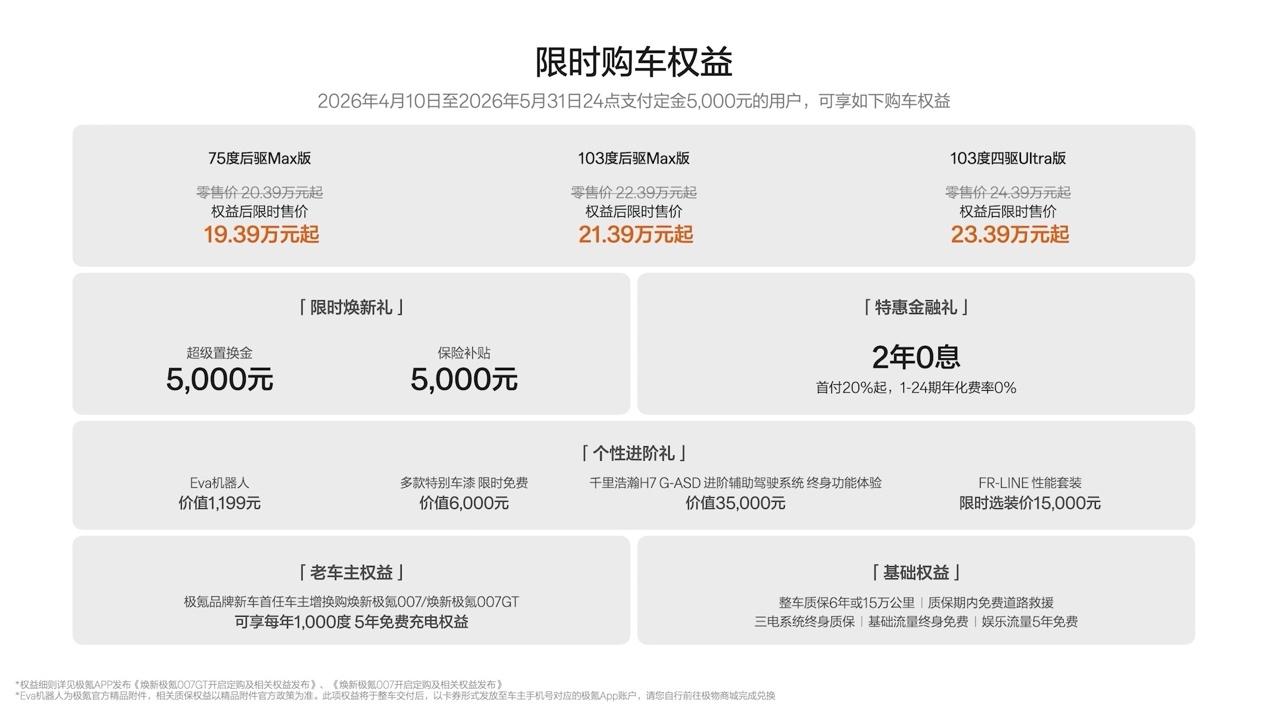Viewport: 1268px width, 714px height.
Task: Click the struck-through 零售价 20.39万元起 text
Action: point(259,192)
